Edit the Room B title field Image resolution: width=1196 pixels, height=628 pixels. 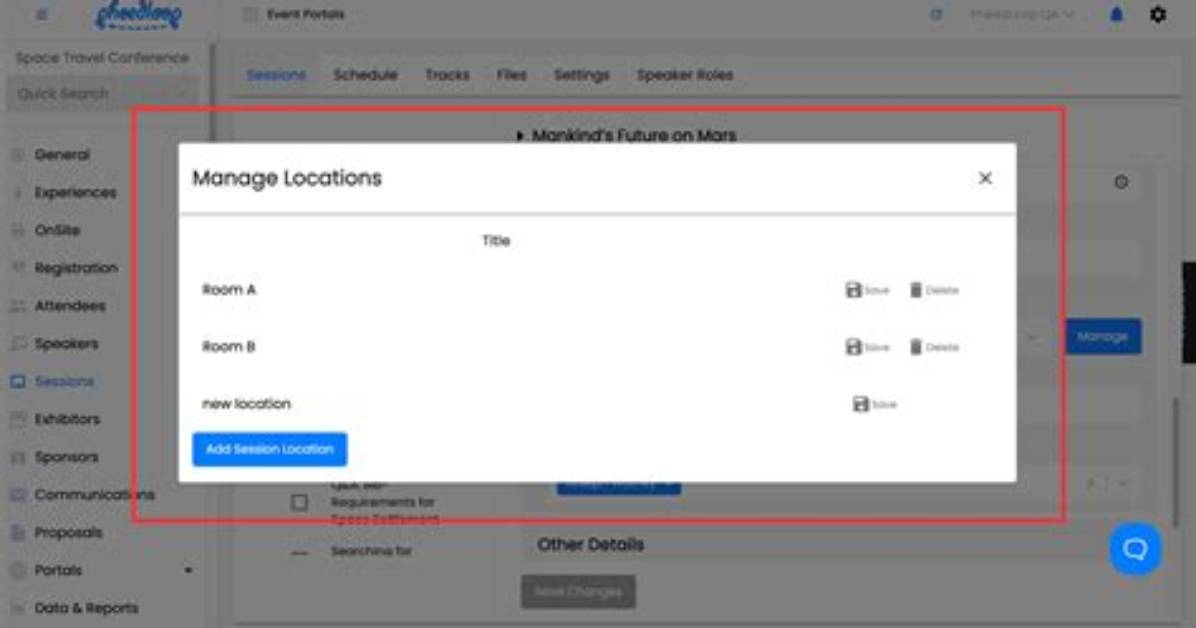pos(496,347)
